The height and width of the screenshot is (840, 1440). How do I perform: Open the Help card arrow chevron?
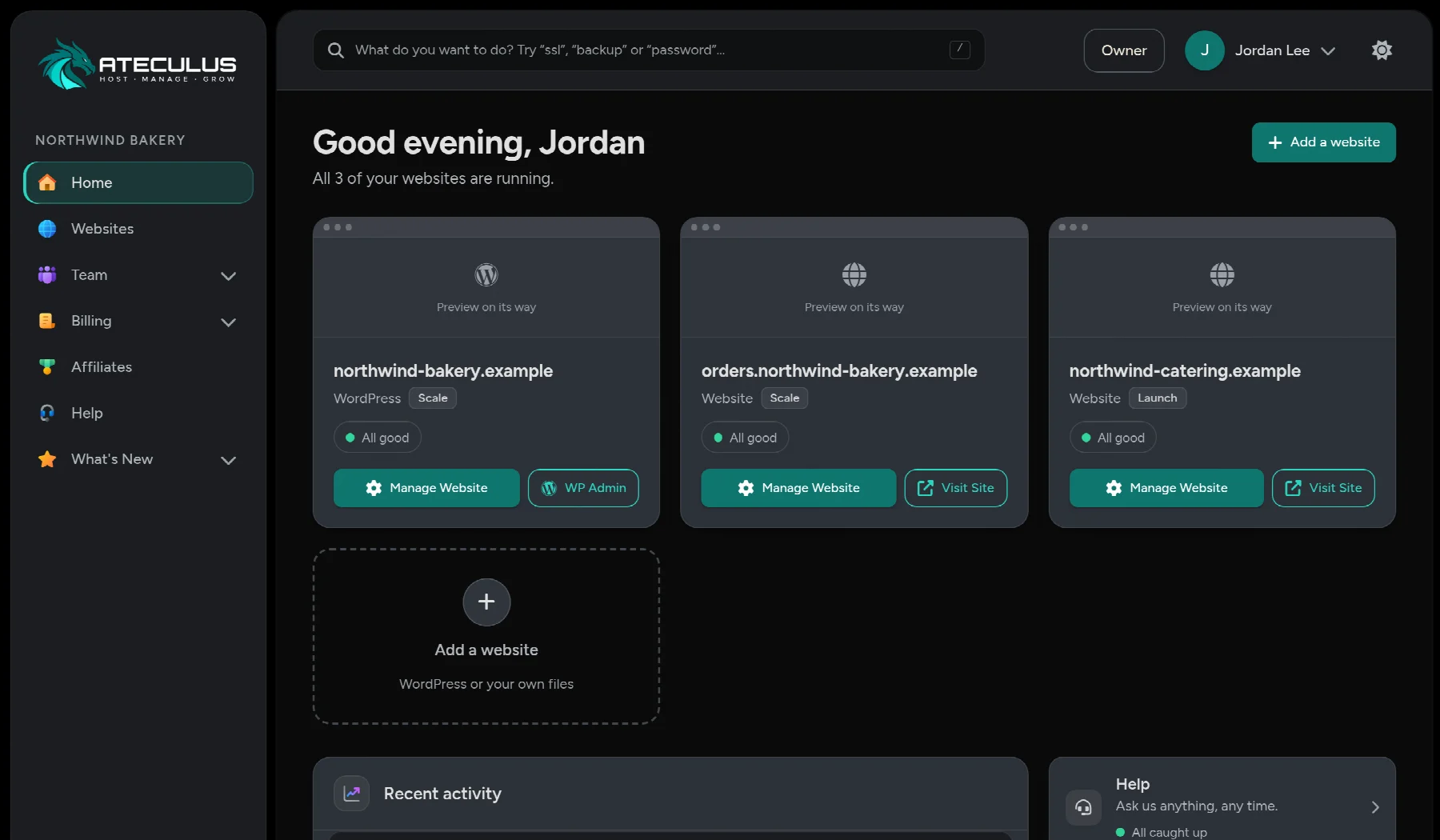[x=1375, y=807]
